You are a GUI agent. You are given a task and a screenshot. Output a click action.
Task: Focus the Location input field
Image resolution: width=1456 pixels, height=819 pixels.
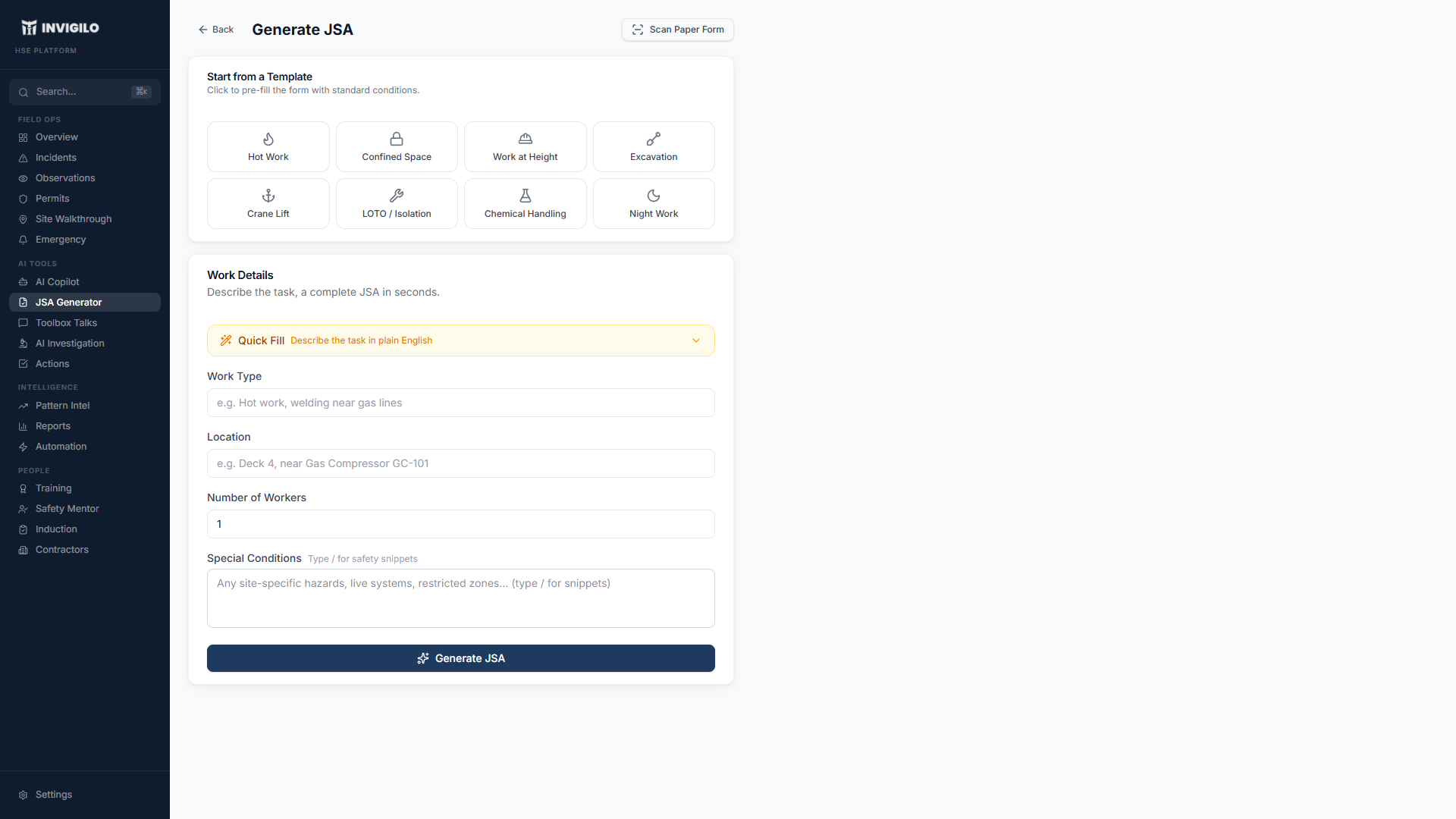[461, 463]
